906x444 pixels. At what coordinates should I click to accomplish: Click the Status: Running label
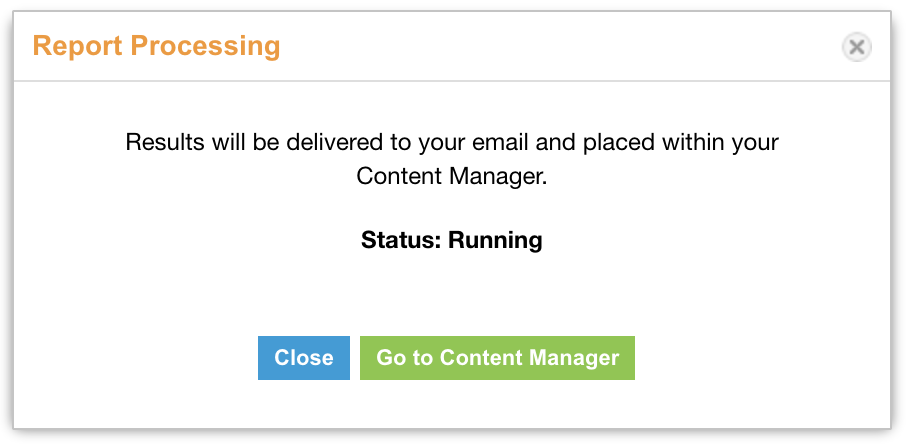click(x=452, y=239)
